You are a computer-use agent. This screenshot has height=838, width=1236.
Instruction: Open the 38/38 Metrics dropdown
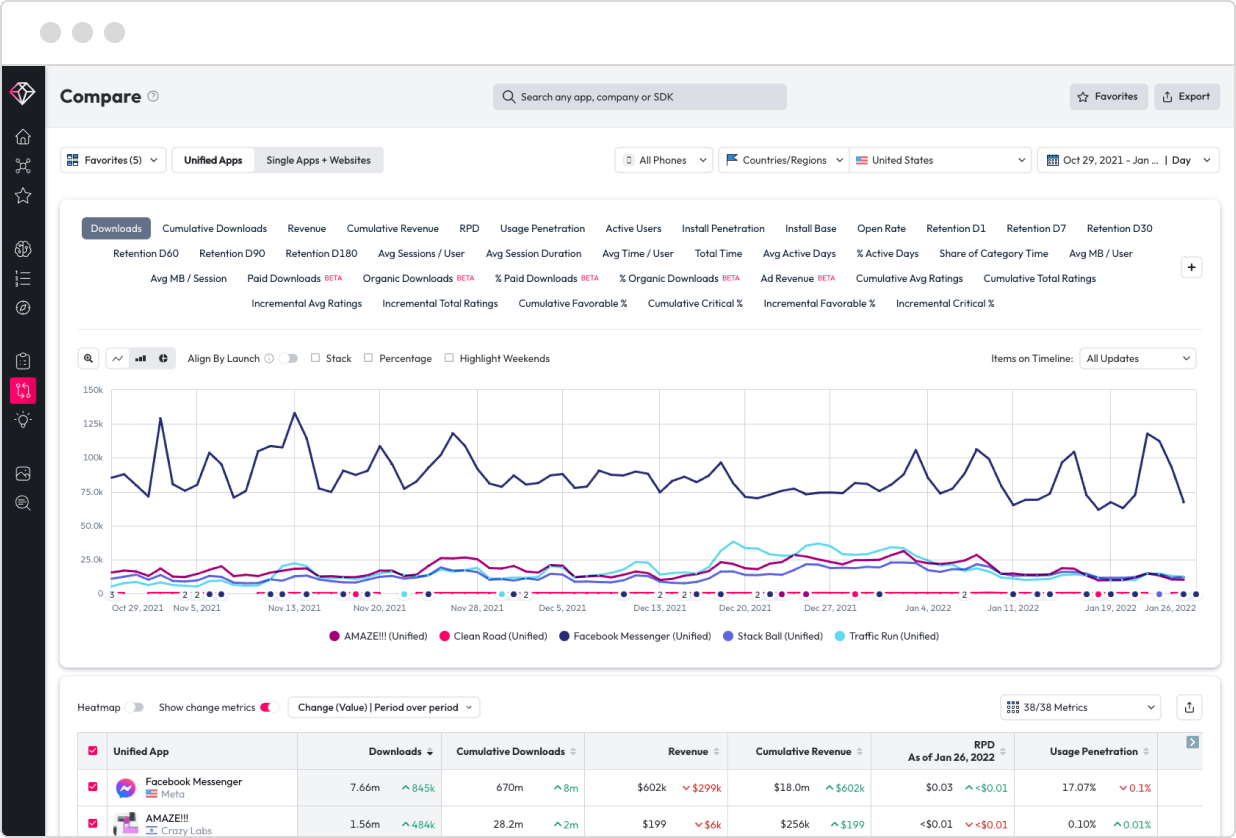tap(1080, 707)
